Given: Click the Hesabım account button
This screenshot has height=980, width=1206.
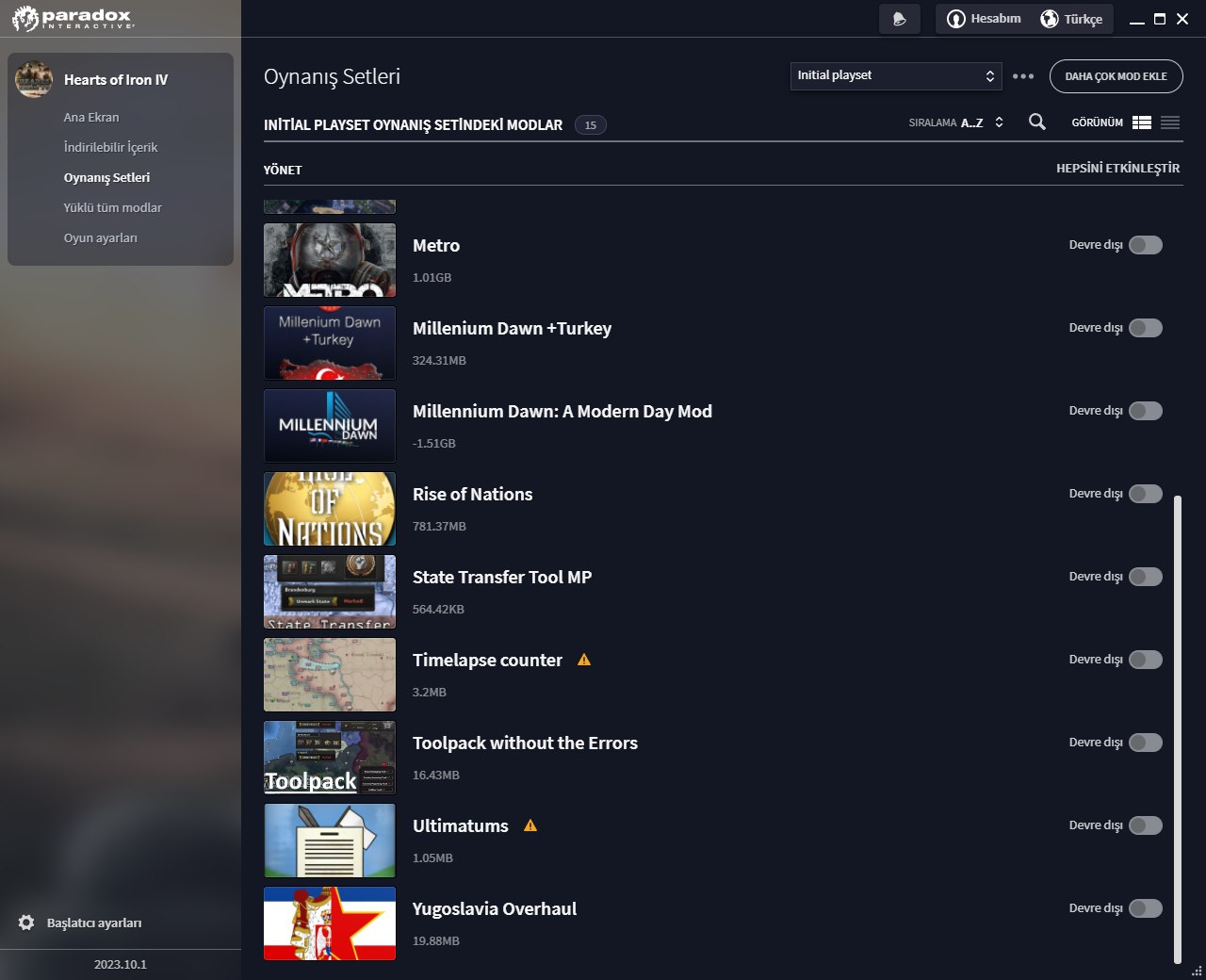Looking at the screenshot, I should click(x=984, y=19).
